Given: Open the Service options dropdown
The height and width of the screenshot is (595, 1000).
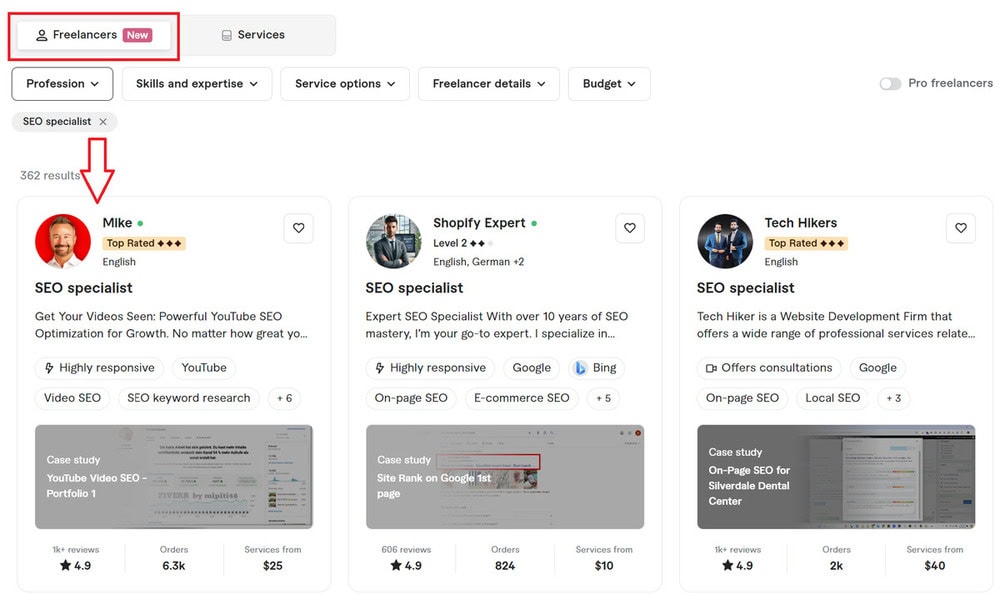Looking at the screenshot, I should click(345, 84).
